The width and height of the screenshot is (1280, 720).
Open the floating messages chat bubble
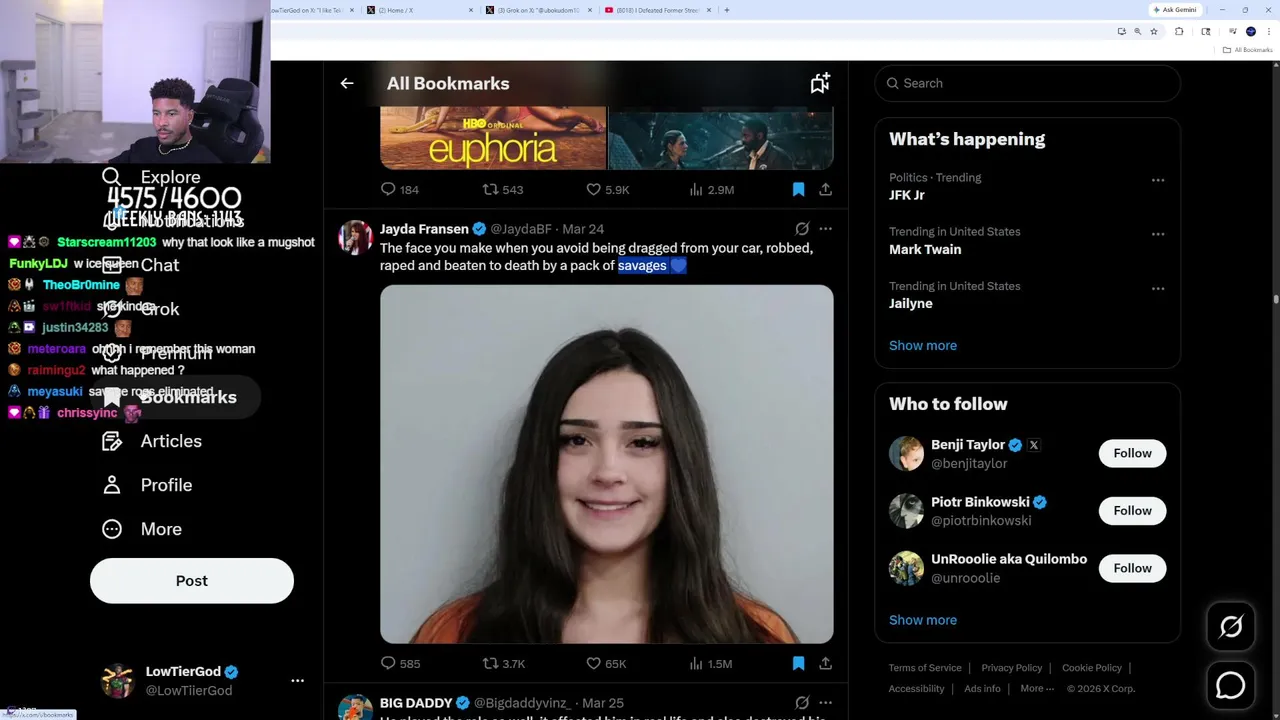coord(1231,685)
